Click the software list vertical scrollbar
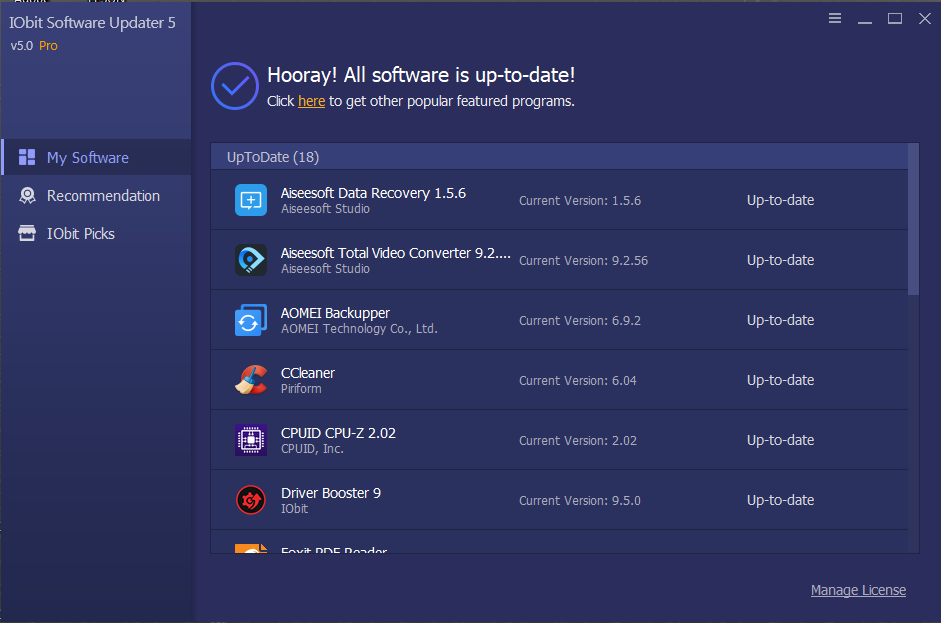 (913, 219)
